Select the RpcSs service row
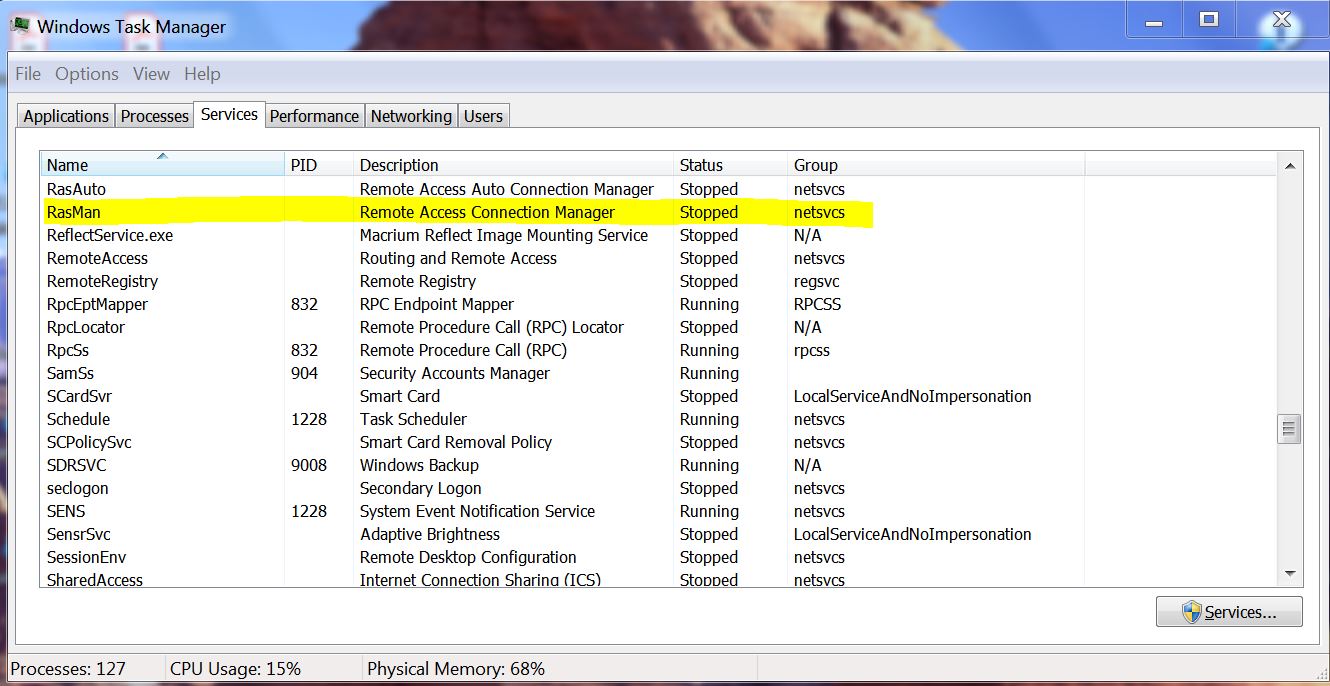The image size is (1330, 686). click(659, 350)
